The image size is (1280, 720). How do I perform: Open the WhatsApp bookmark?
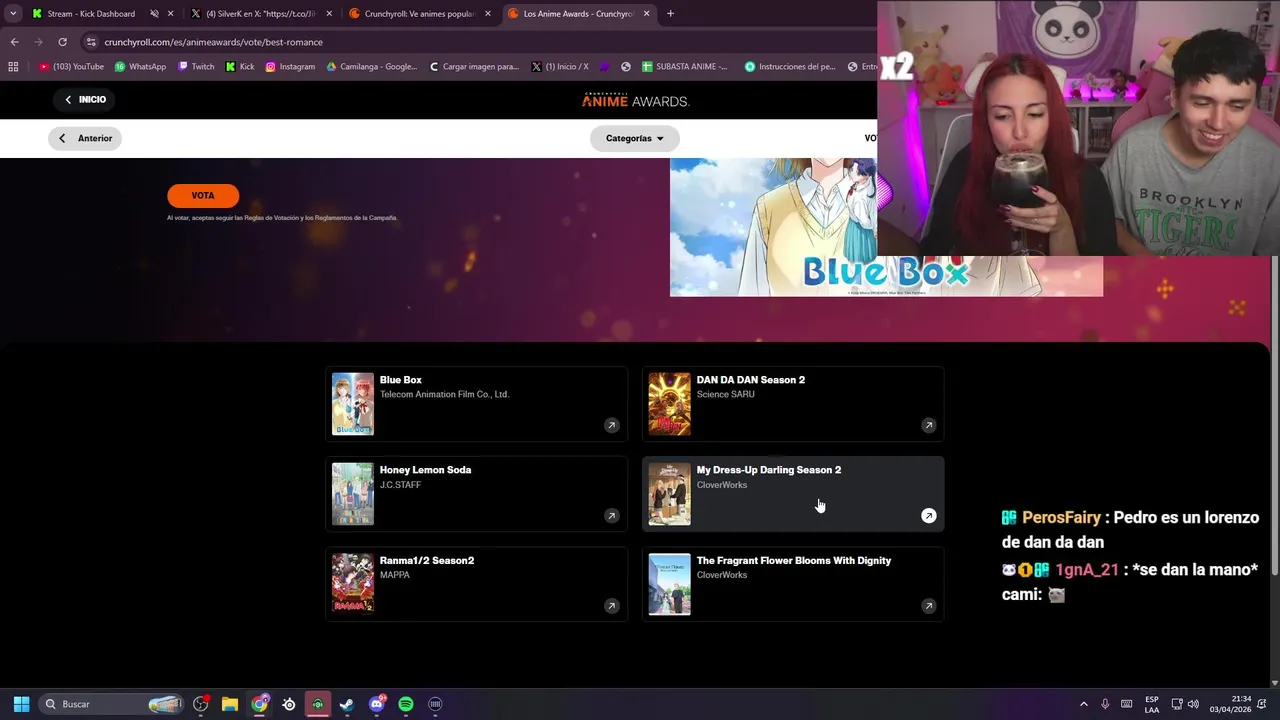tap(140, 67)
